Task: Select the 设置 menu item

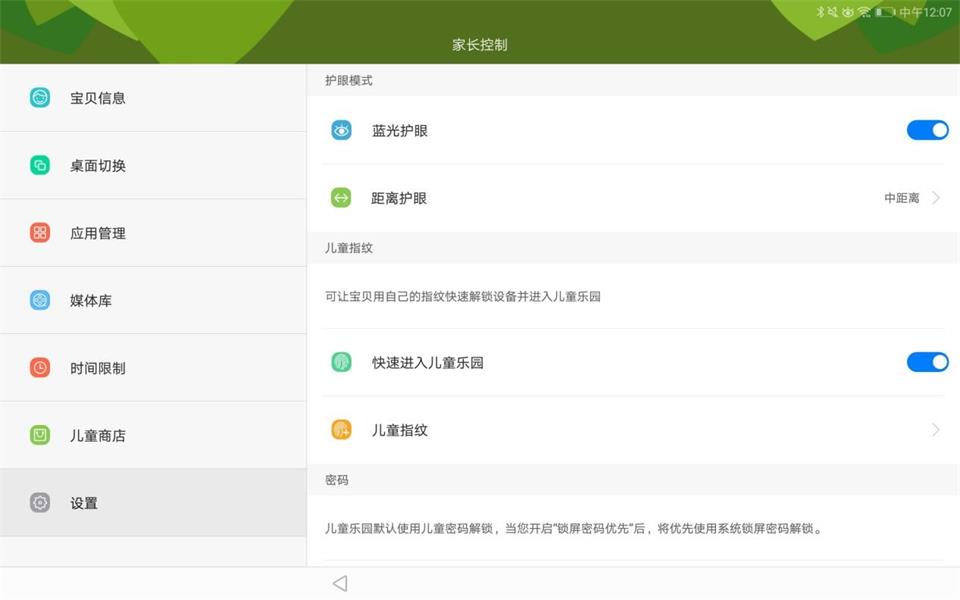Action: click(153, 503)
